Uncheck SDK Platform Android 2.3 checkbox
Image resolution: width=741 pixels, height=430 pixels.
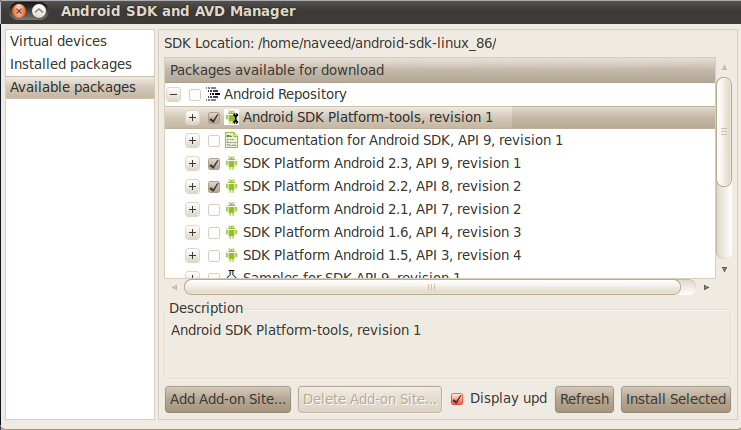[x=214, y=163]
